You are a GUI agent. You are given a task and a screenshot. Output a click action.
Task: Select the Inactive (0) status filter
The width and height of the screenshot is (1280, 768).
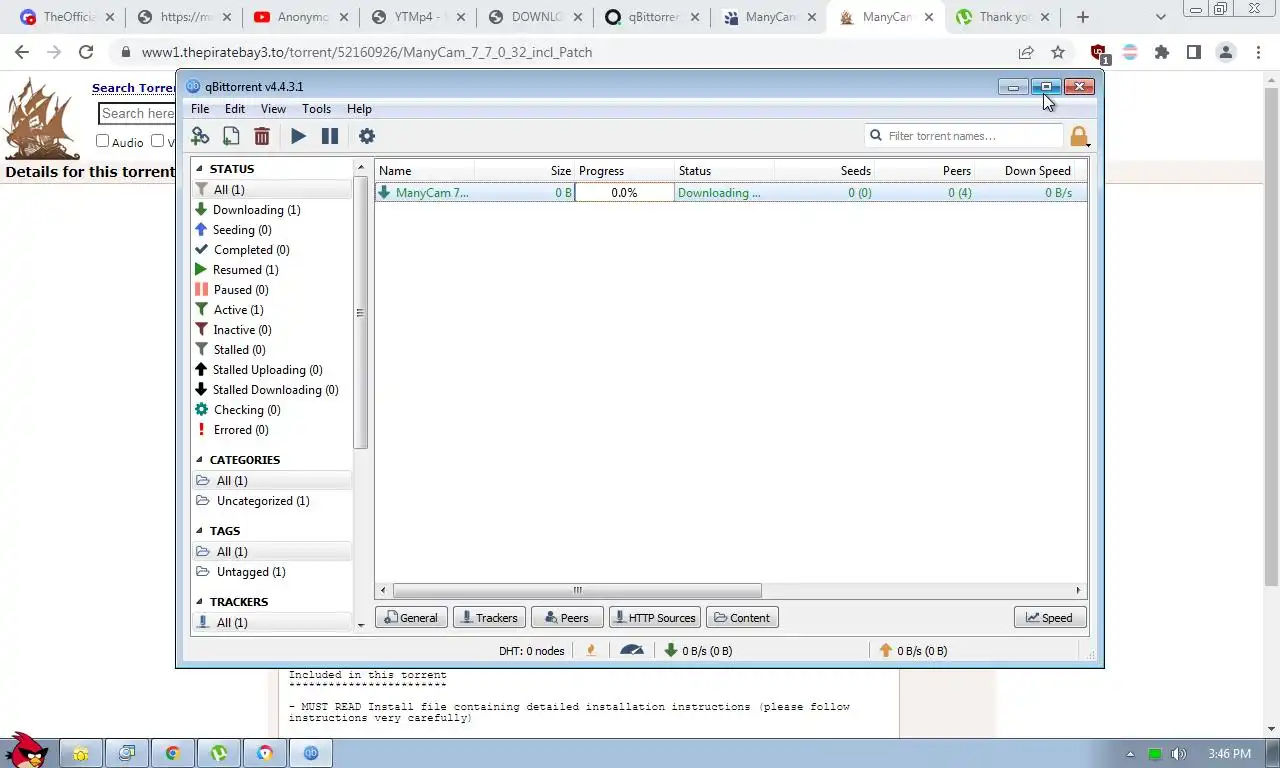click(x=242, y=330)
